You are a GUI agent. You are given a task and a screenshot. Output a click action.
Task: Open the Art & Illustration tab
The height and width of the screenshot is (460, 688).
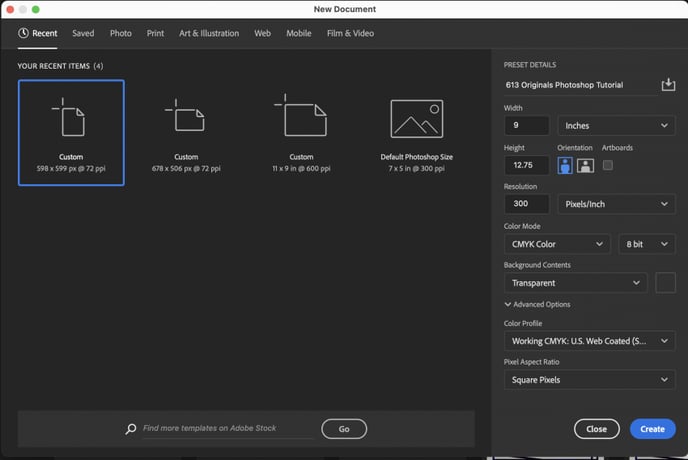[x=209, y=33]
